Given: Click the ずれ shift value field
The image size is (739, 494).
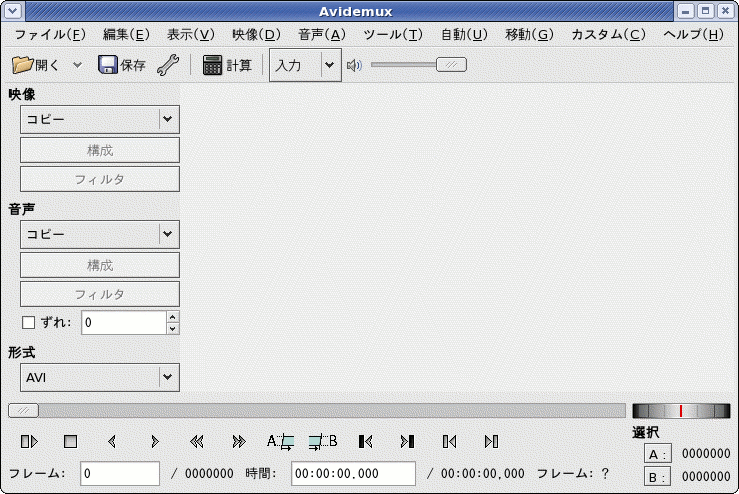Looking at the screenshot, I should pyautogui.click(x=124, y=323).
